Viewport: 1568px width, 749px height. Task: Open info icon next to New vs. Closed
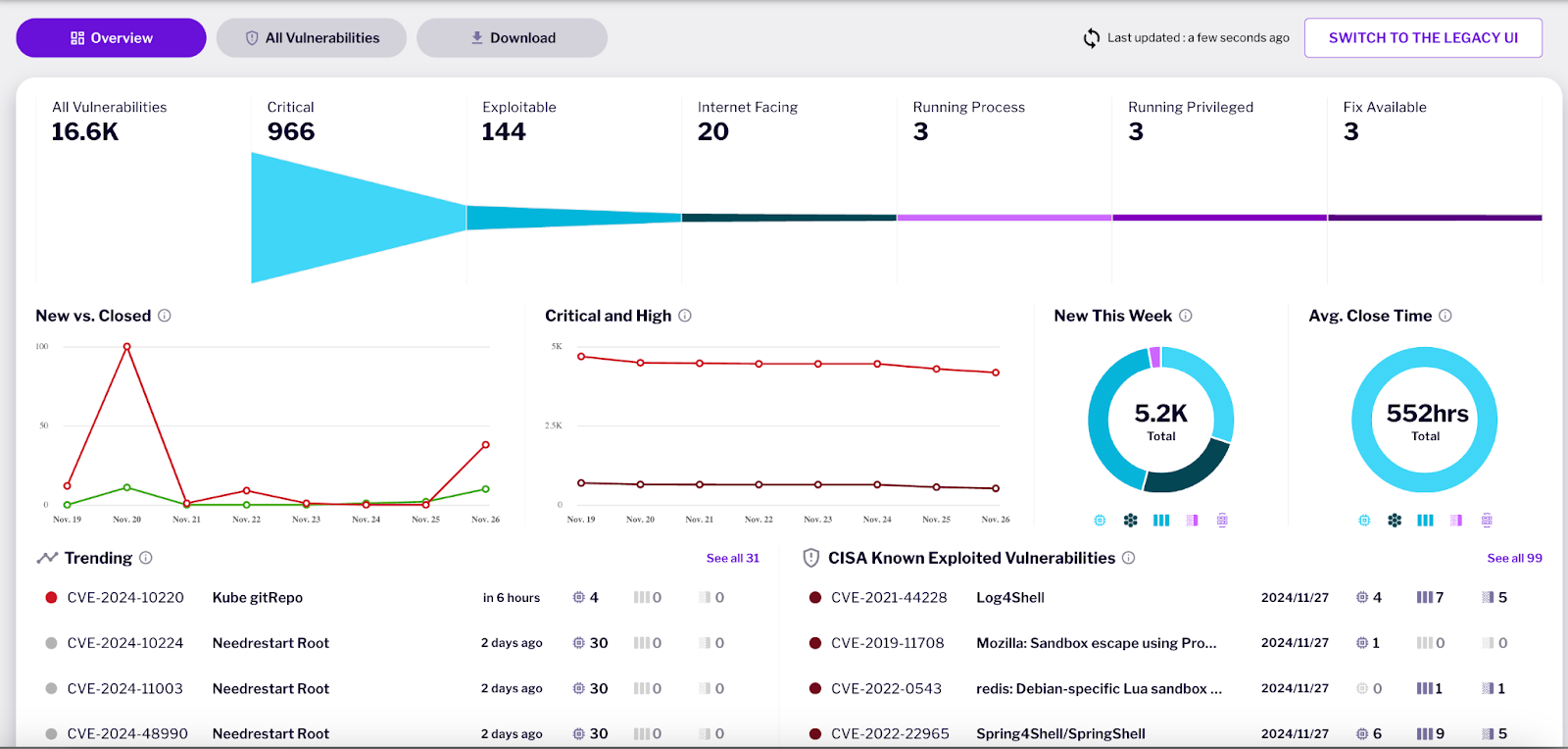[165, 316]
